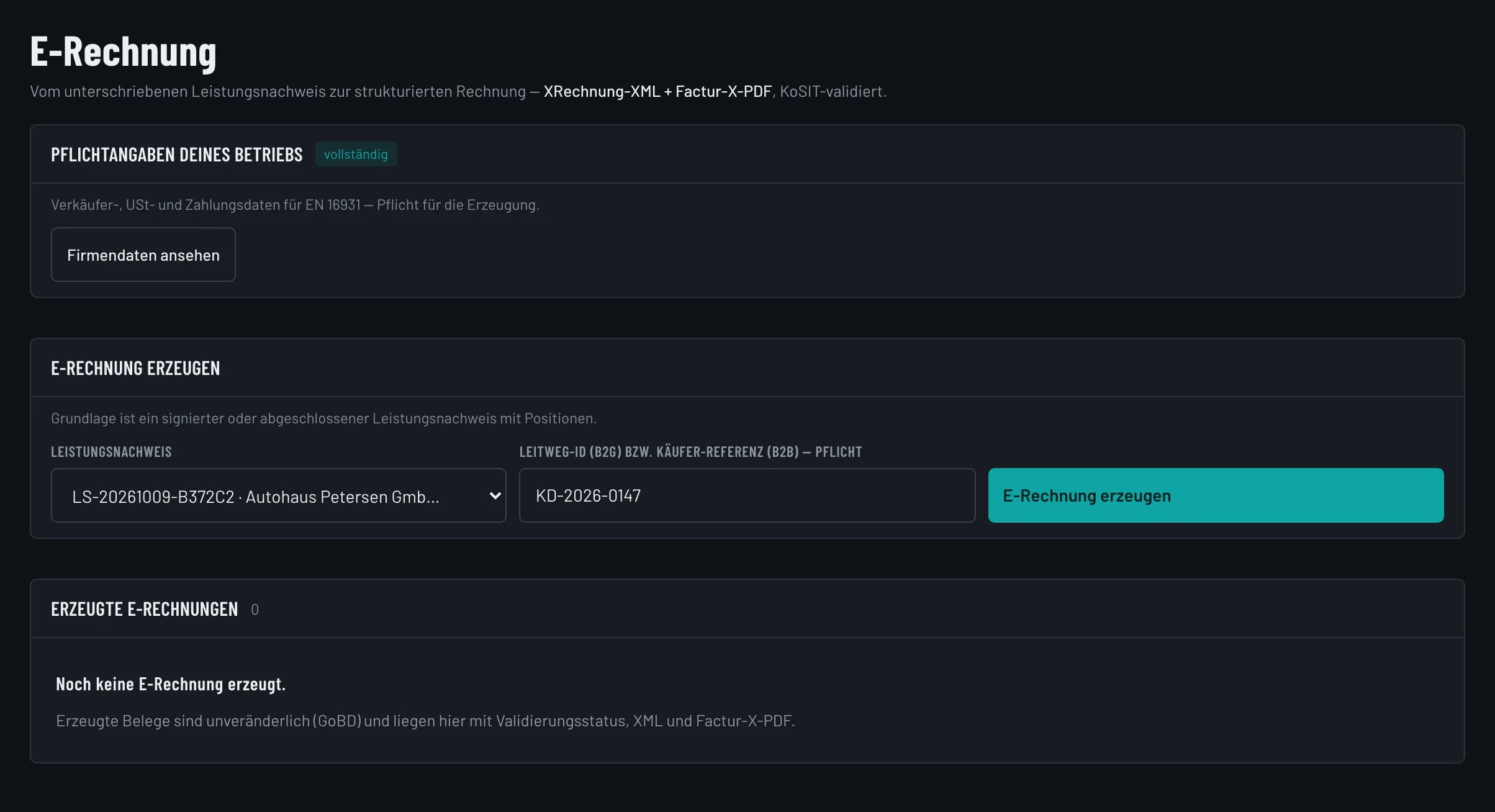Click the Grundlage ist ein signierter hint text
1495x812 pixels.
[x=323, y=418]
